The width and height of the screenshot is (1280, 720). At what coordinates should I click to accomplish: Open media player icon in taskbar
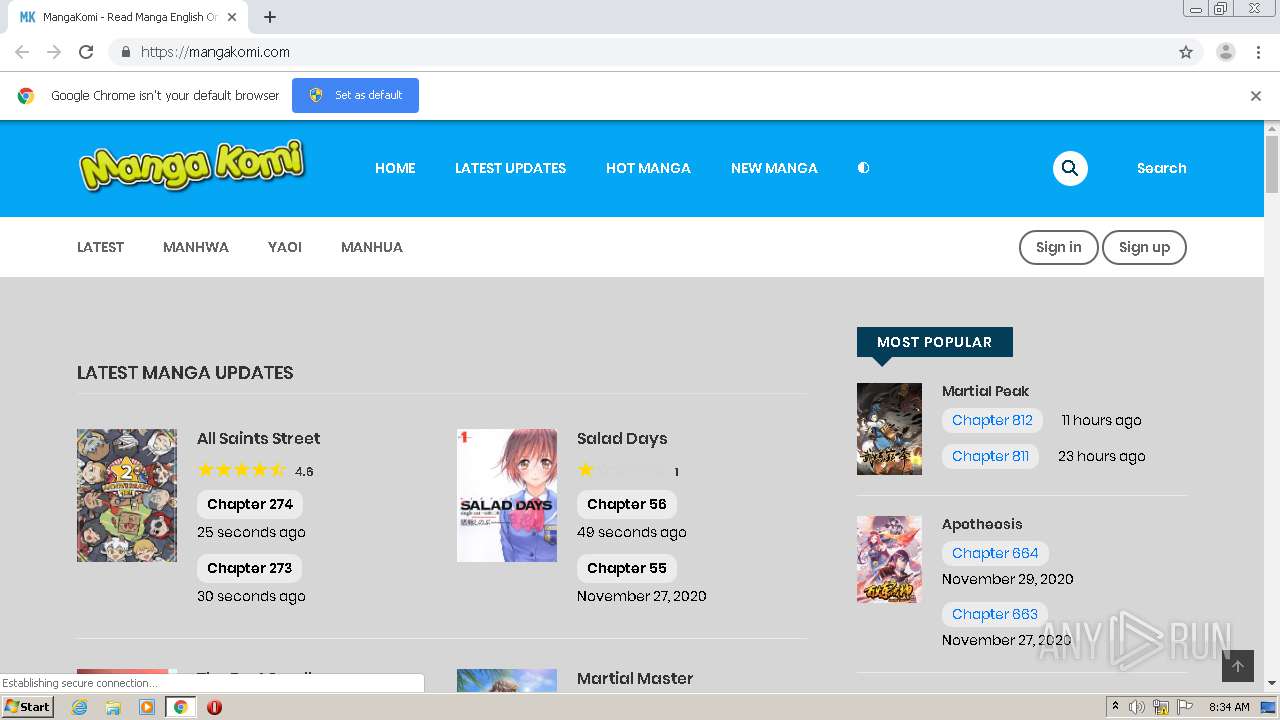[147, 707]
